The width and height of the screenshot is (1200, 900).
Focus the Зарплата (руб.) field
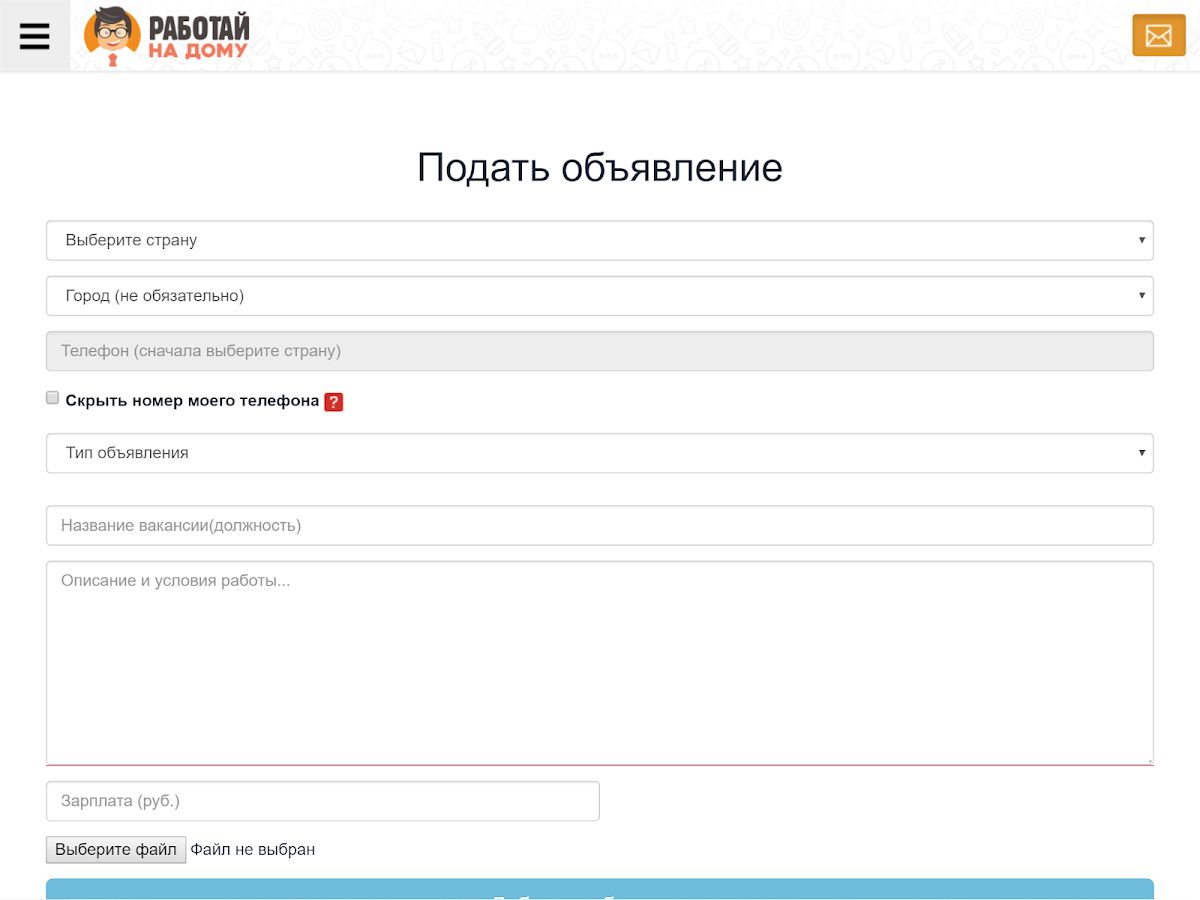(323, 801)
